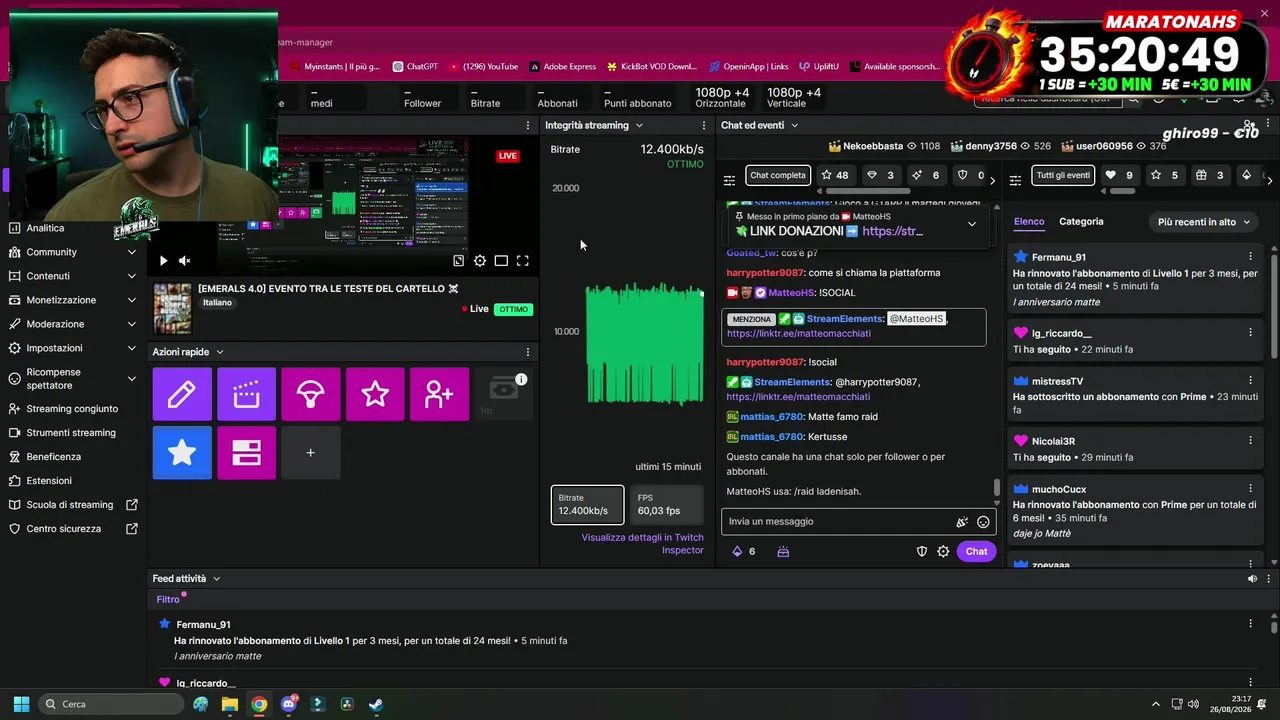Image resolution: width=1280 pixels, height=720 pixels.
Task: Click the celebration icon in chat input
Action: click(962, 522)
